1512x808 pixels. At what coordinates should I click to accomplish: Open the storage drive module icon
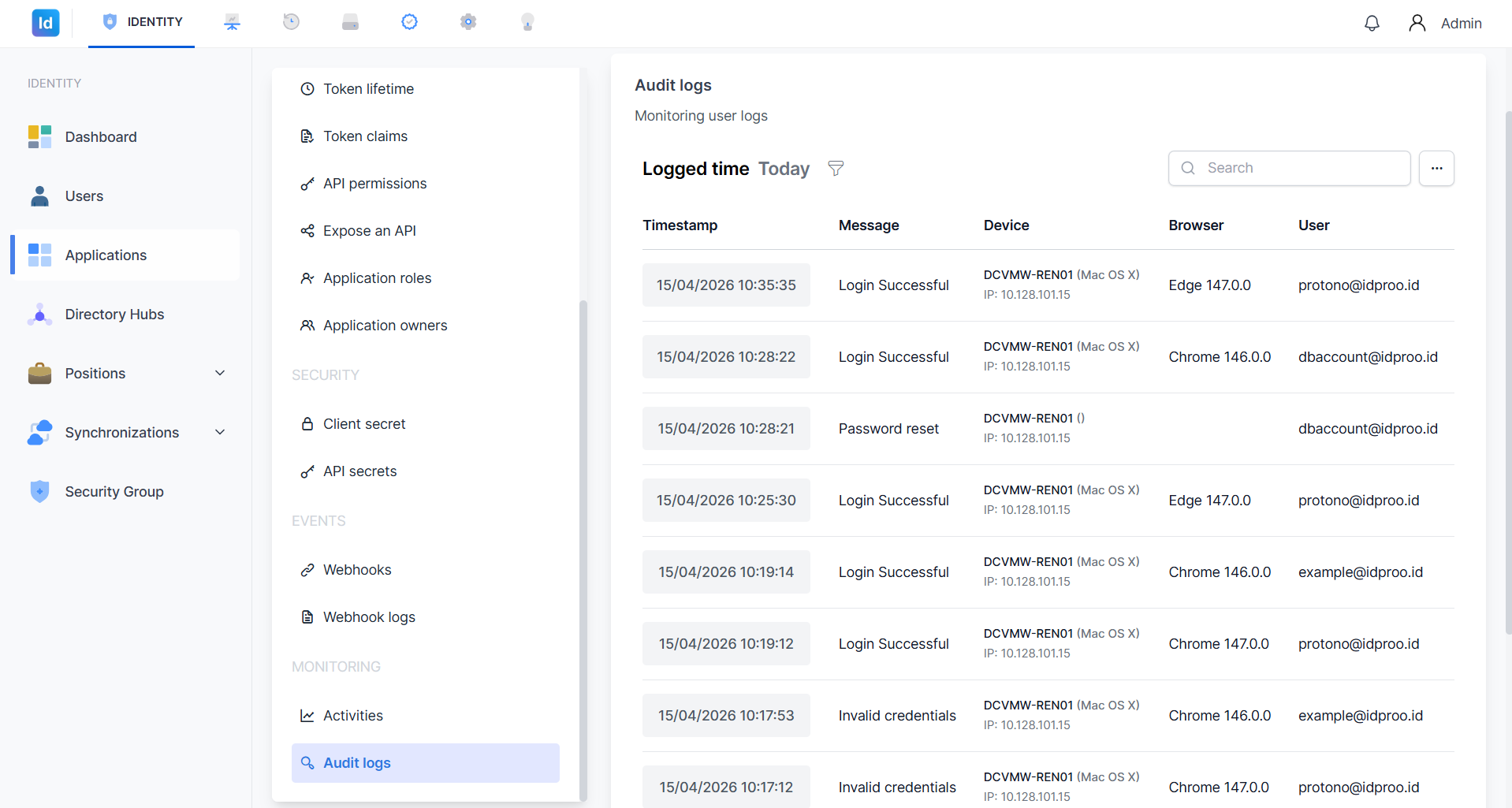[350, 22]
